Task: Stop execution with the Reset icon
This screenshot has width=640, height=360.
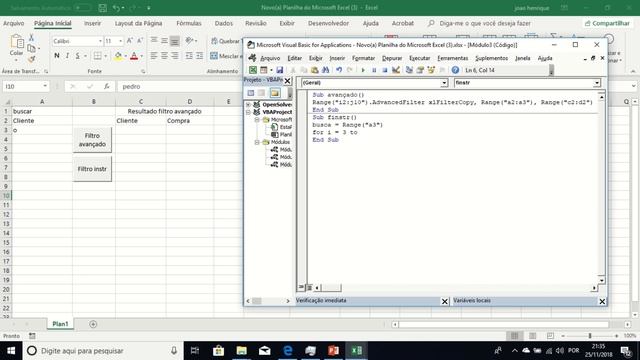Action: [384, 70]
